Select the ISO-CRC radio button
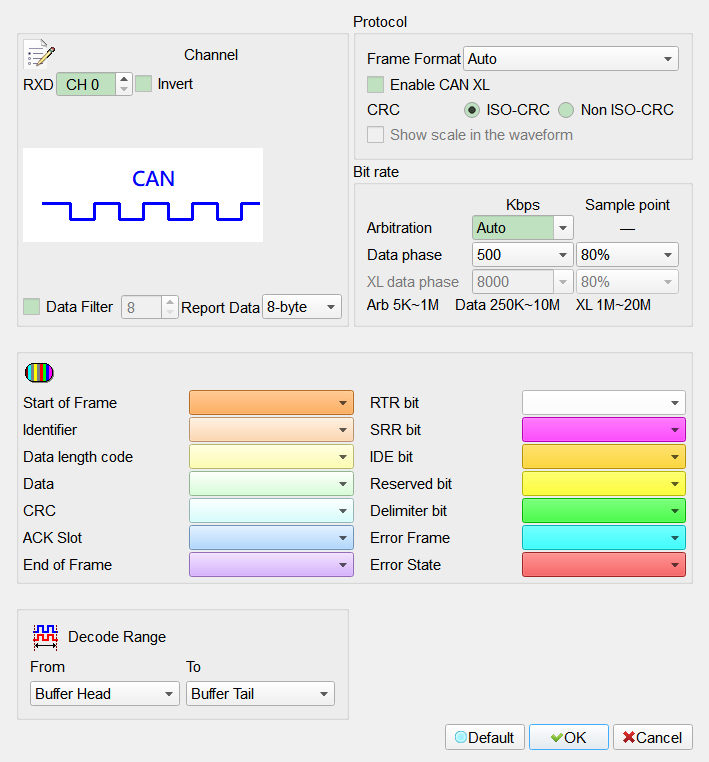 [x=471, y=110]
